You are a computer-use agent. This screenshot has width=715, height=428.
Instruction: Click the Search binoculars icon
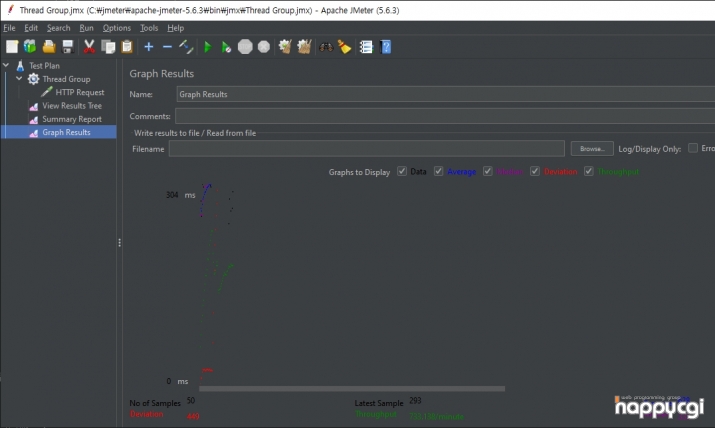click(326, 46)
